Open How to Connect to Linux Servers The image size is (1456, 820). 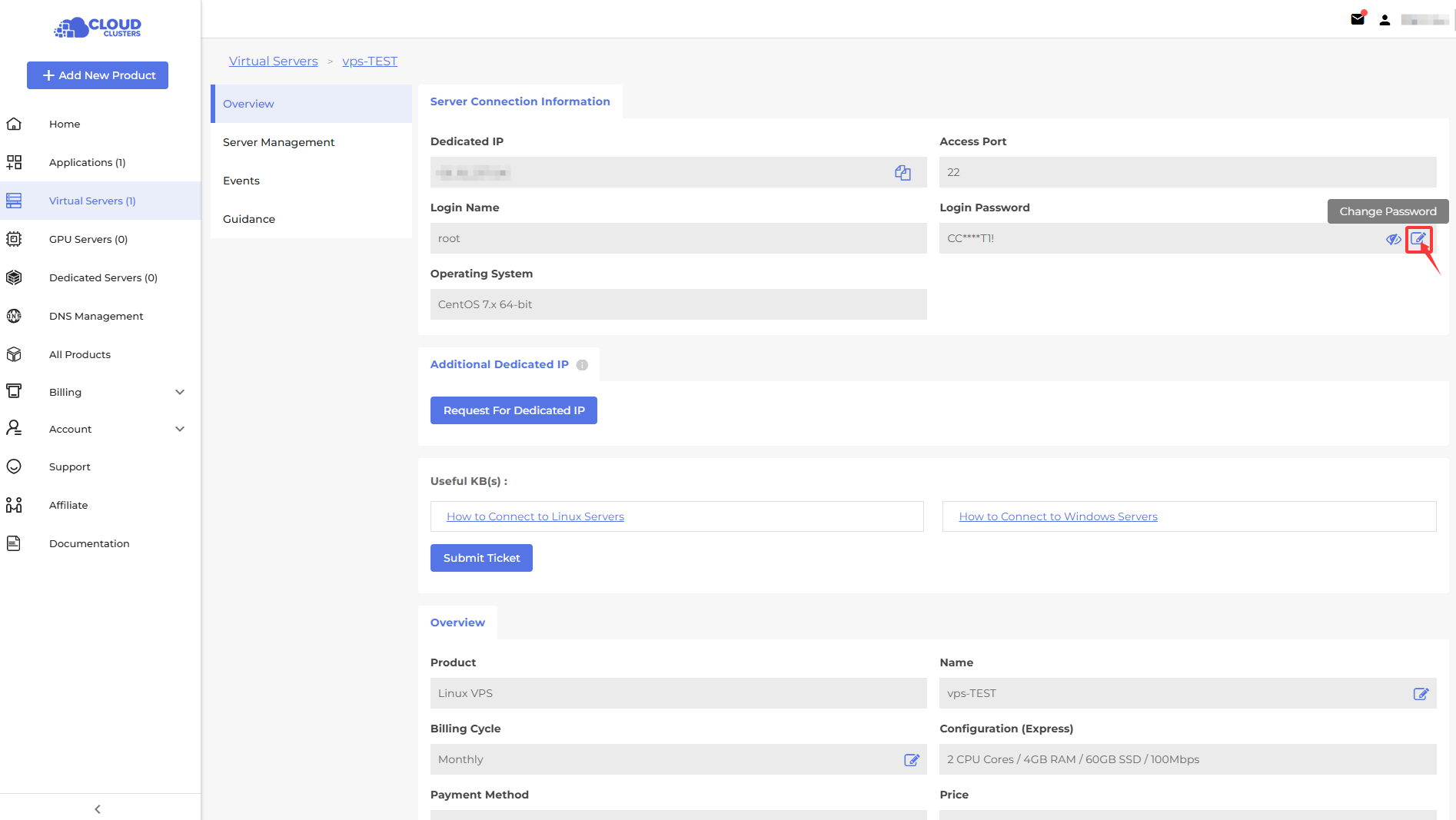pyautogui.click(x=535, y=516)
